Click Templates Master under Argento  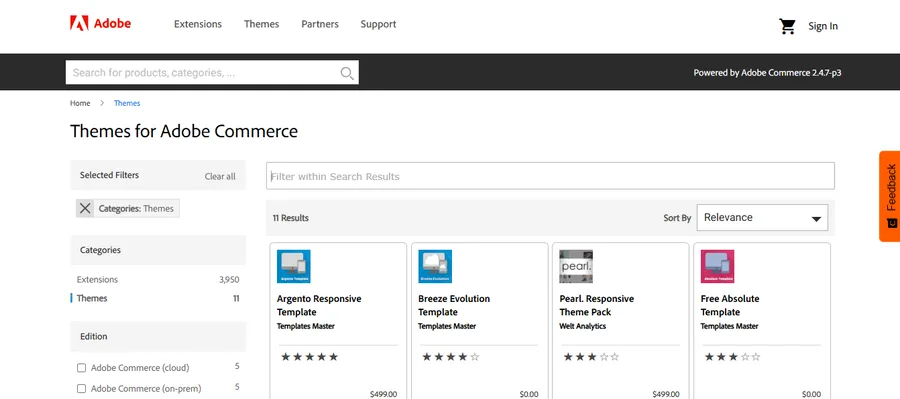click(306, 326)
